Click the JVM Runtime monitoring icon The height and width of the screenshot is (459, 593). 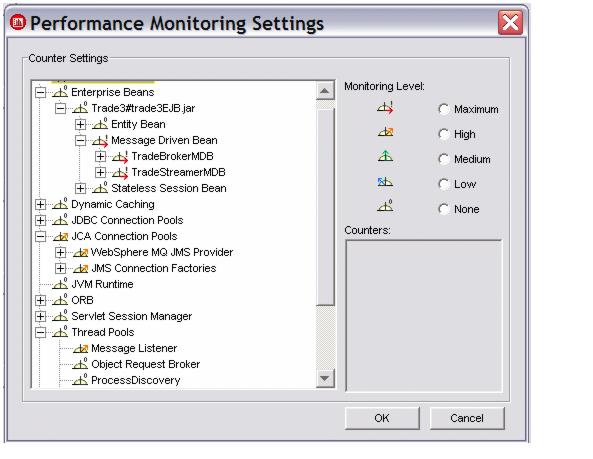click(x=60, y=284)
